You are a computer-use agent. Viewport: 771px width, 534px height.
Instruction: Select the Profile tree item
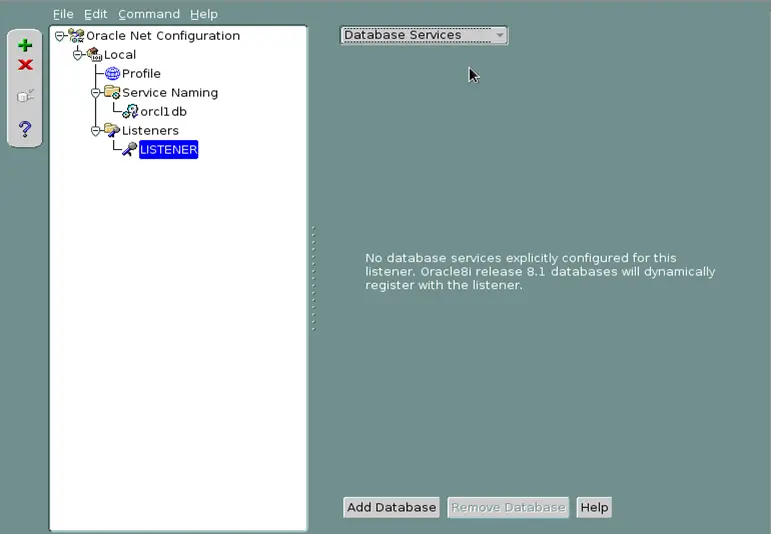coord(141,74)
